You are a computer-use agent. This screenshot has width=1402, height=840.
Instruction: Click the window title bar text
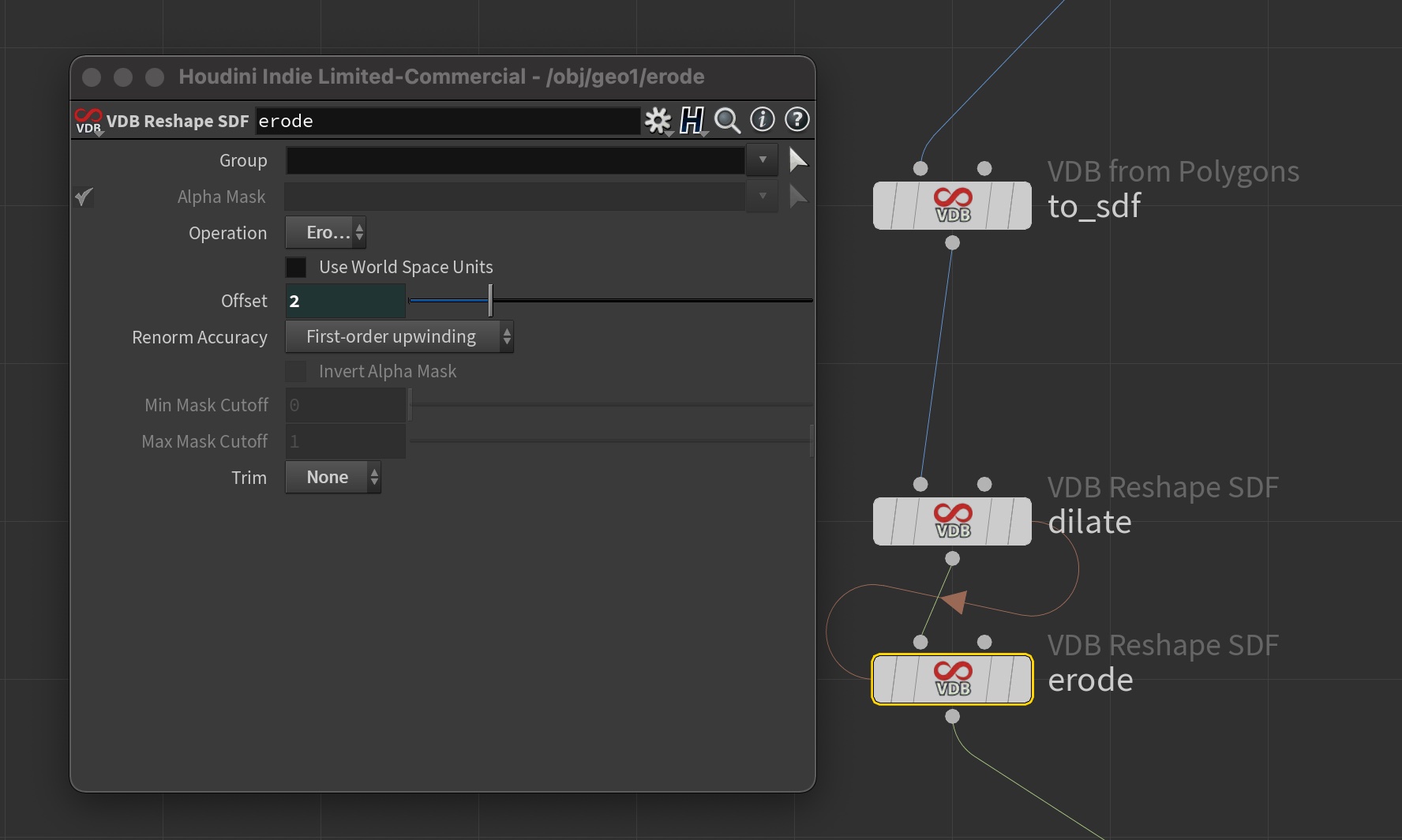click(x=441, y=77)
